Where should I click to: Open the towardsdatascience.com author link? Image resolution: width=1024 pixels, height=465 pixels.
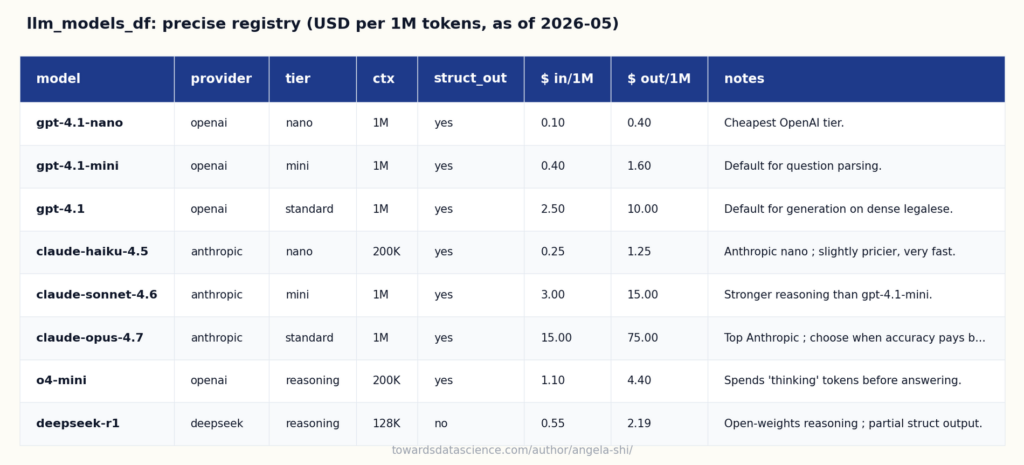point(512,451)
